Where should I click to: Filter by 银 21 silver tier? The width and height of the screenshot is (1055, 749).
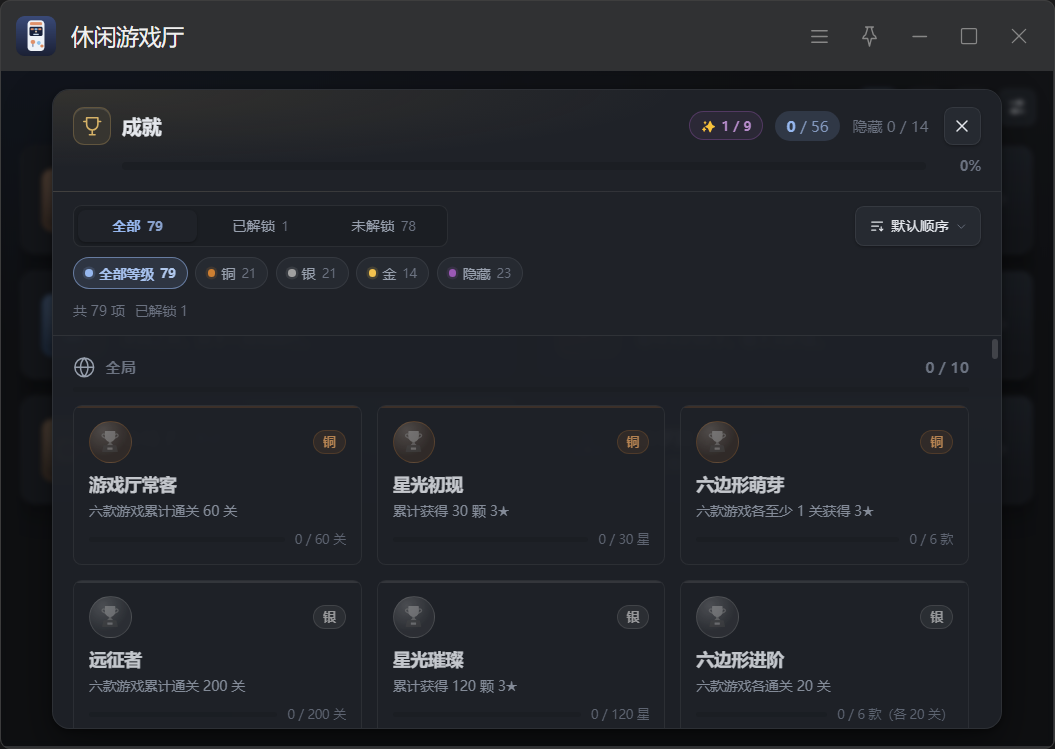pyautogui.click(x=312, y=273)
